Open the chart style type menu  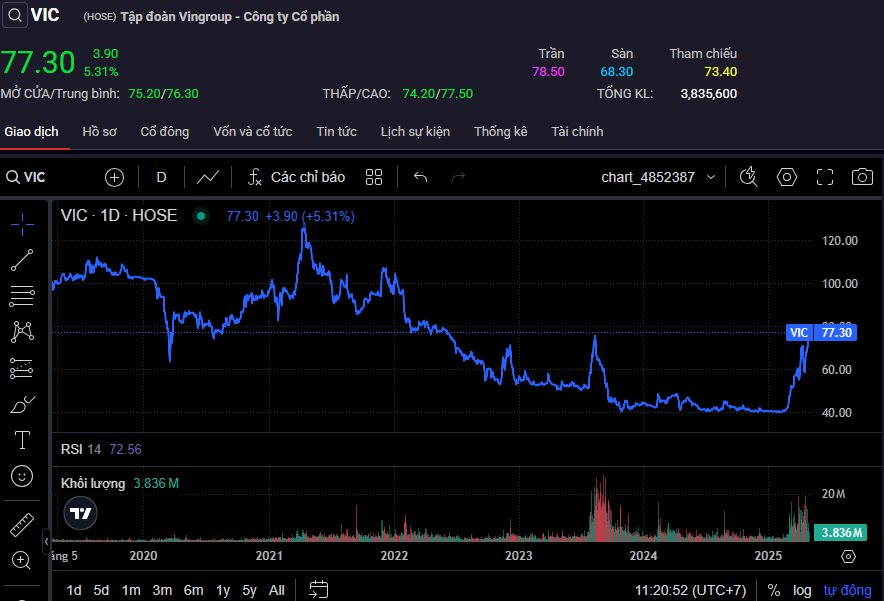pos(208,177)
